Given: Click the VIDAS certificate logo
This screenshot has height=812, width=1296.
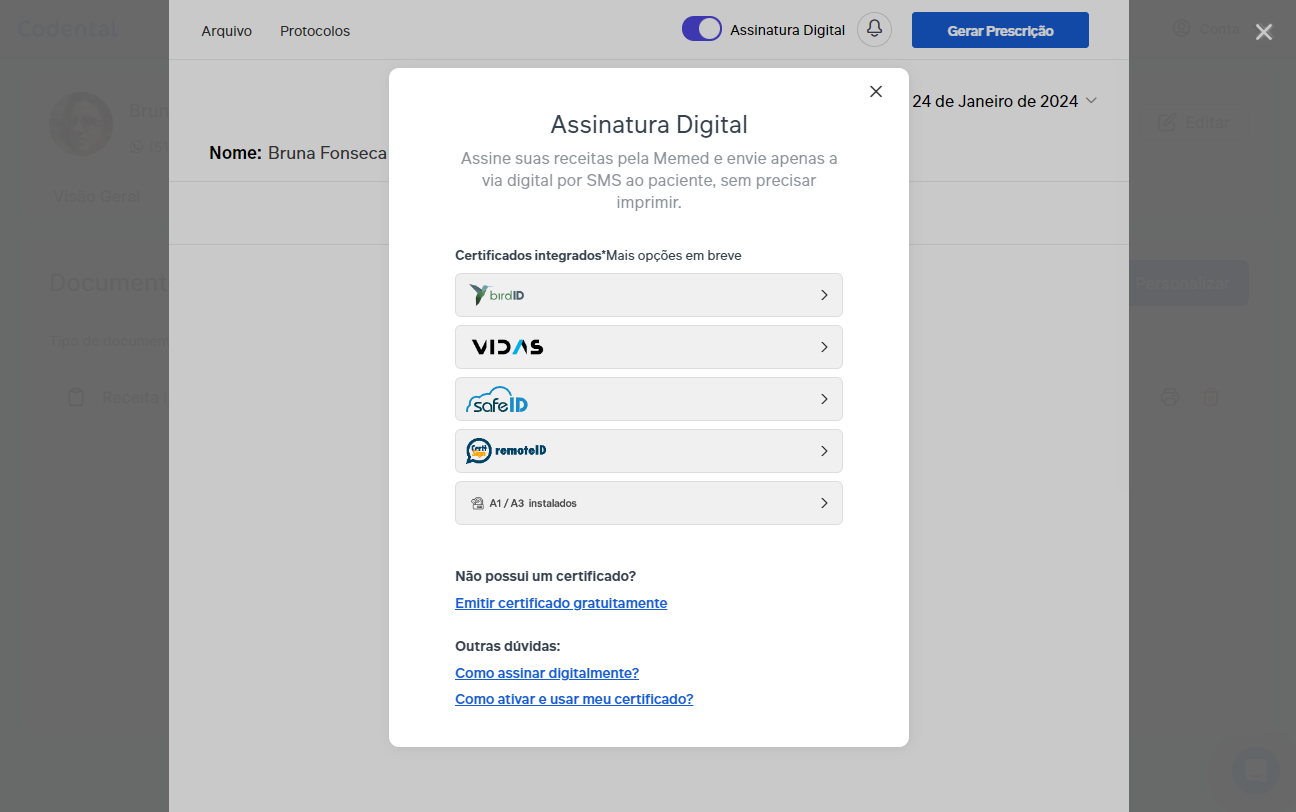Looking at the screenshot, I should pos(507,347).
